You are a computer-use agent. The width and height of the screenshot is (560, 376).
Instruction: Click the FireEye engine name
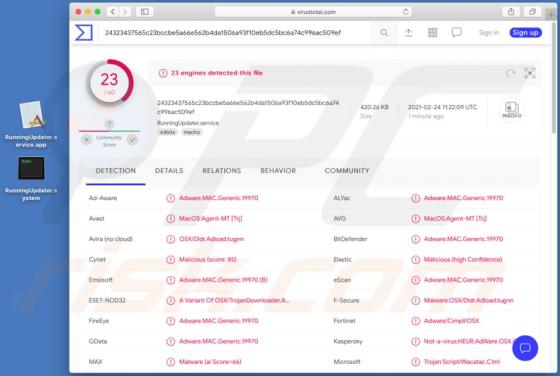(x=99, y=321)
